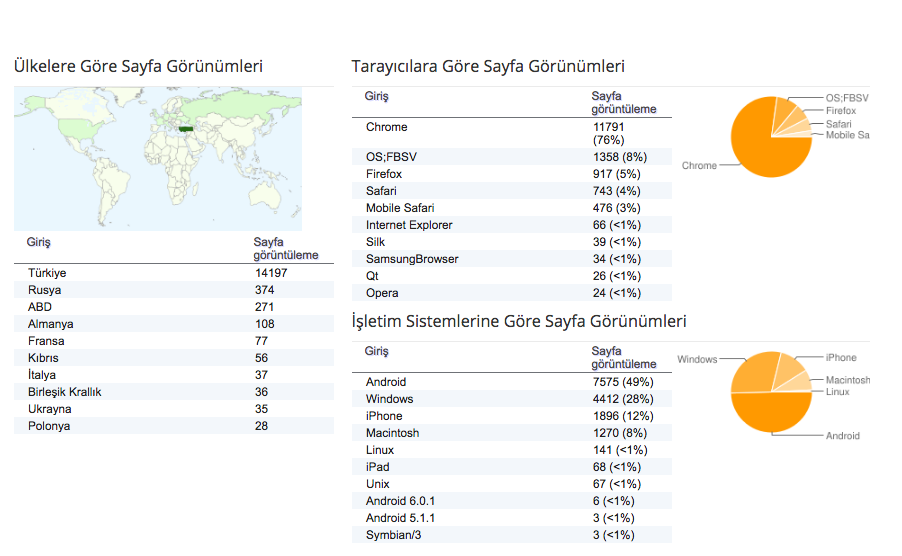The height and width of the screenshot is (556, 902).
Task: Click the Android slice in the operating systems pie chart
Action: tap(771, 412)
